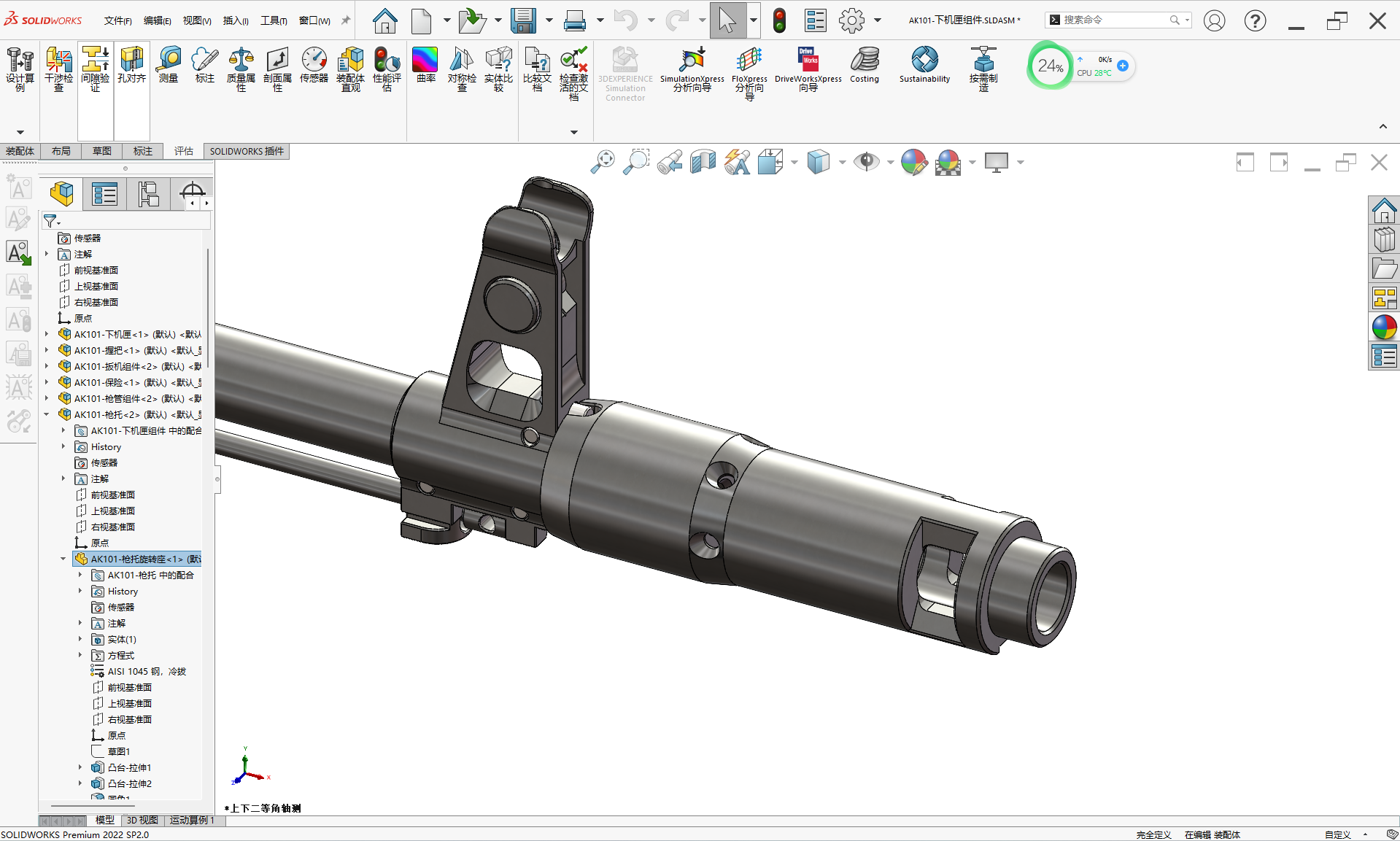
Task: Click the Zoom to Fit magnifier icon
Action: click(603, 162)
